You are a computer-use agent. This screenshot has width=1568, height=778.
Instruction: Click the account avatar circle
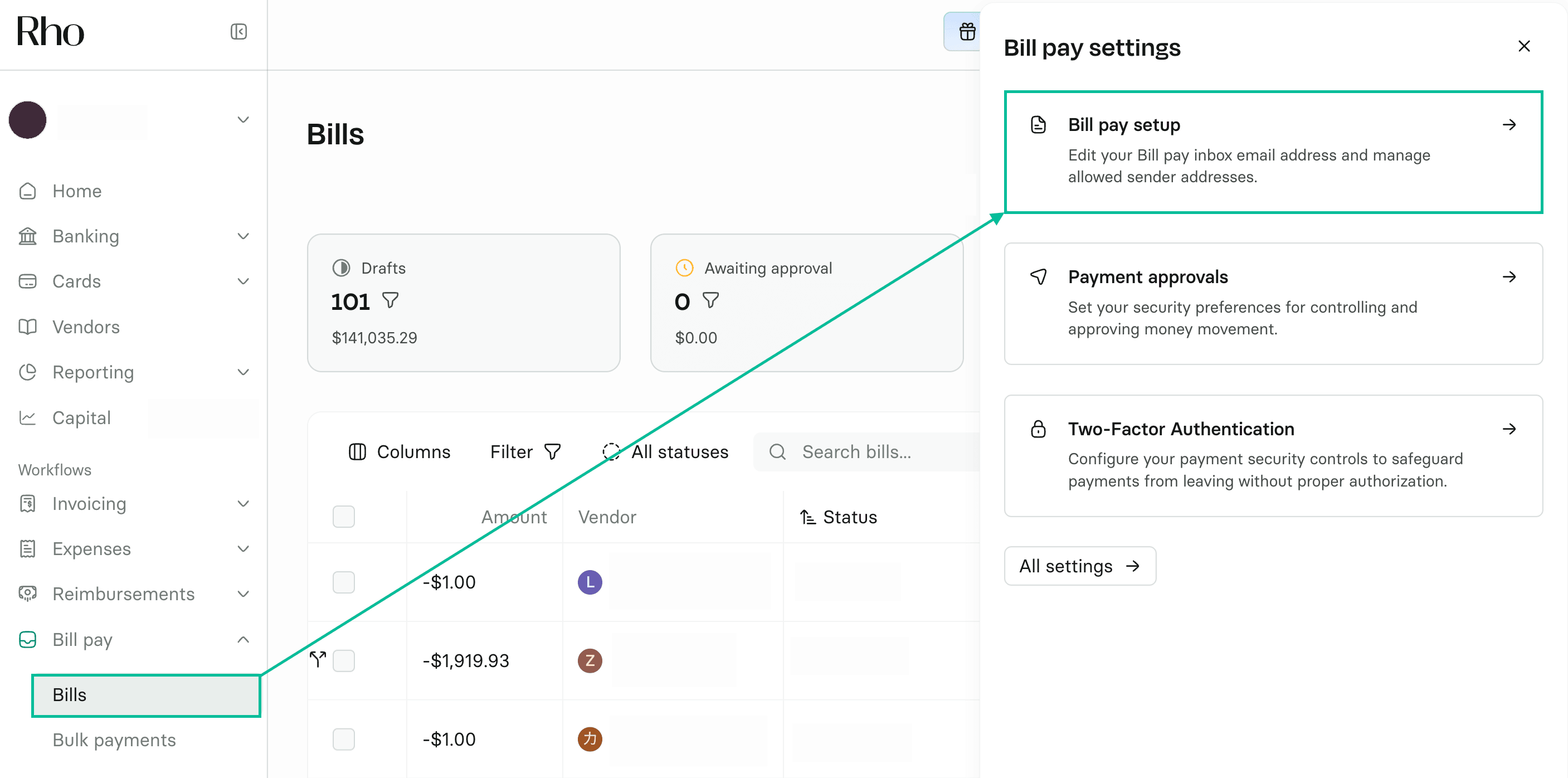[x=28, y=120]
